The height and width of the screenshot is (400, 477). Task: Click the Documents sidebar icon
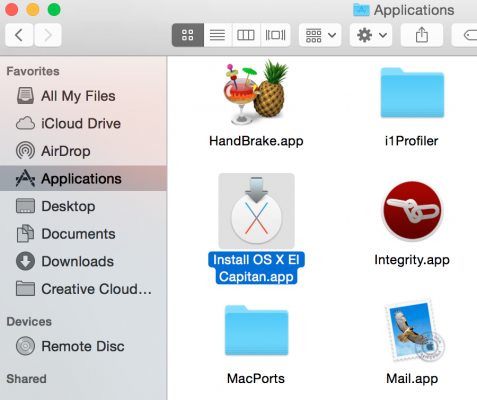[25, 233]
